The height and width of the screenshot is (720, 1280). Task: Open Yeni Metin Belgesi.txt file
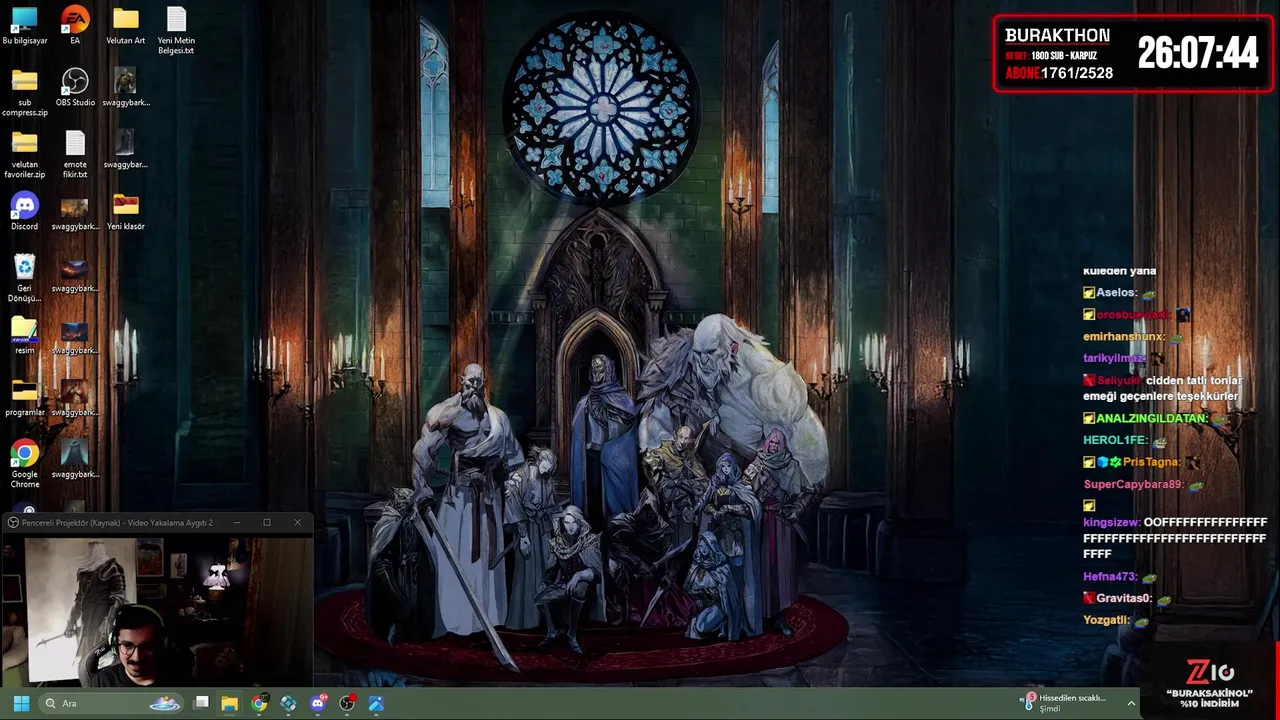[x=176, y=30]
